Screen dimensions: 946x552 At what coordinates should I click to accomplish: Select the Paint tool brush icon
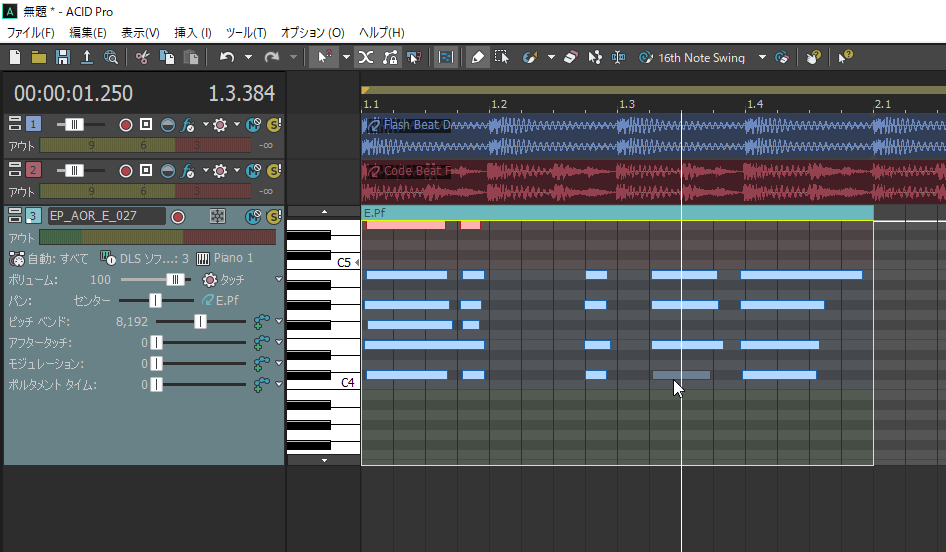coord(530,57)
